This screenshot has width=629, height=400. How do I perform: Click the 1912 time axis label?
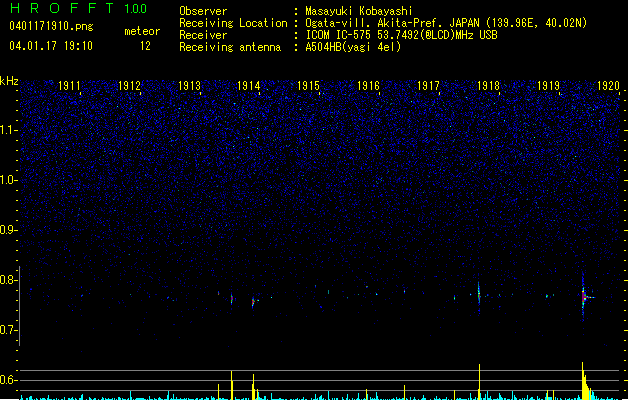coord(129,86)
